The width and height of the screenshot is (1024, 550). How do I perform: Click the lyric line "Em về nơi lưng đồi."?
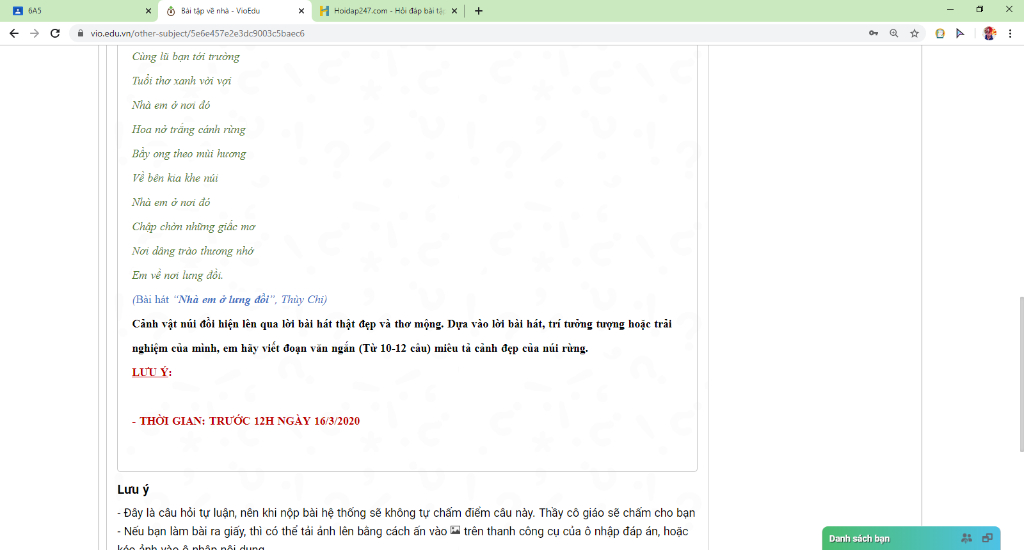(177, 275)
